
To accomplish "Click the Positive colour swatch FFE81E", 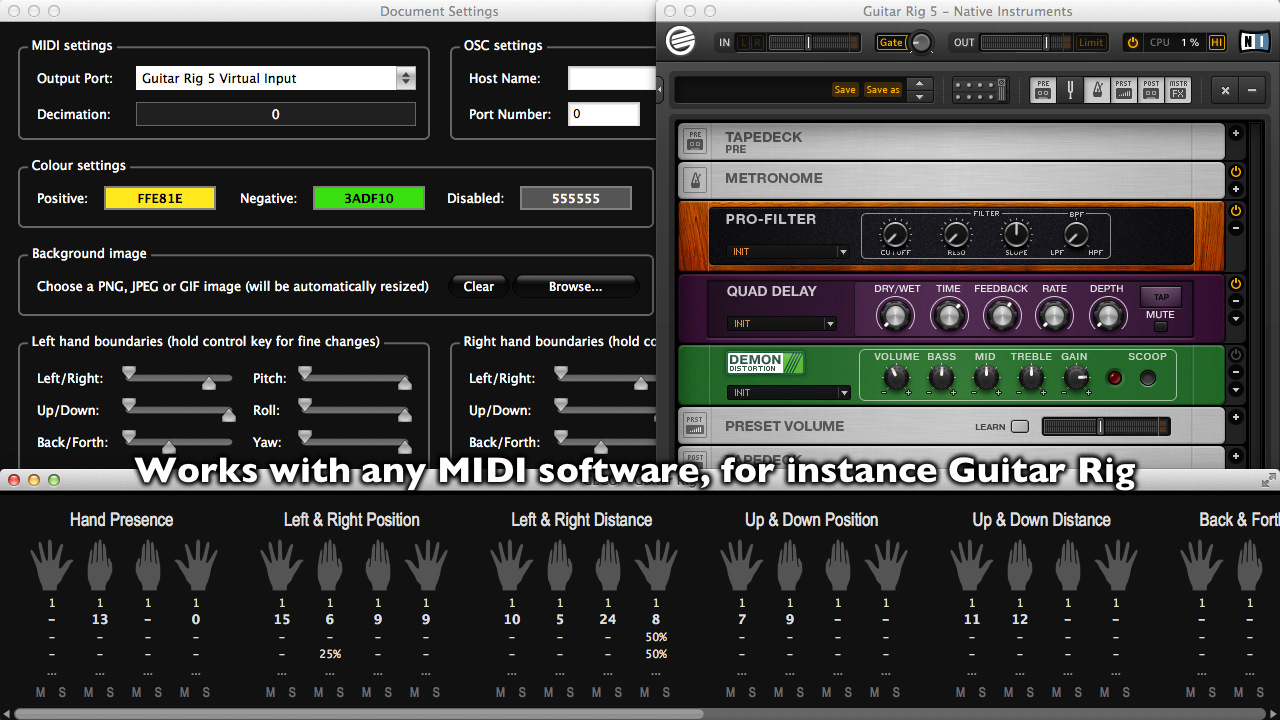I will click(160, 198).
